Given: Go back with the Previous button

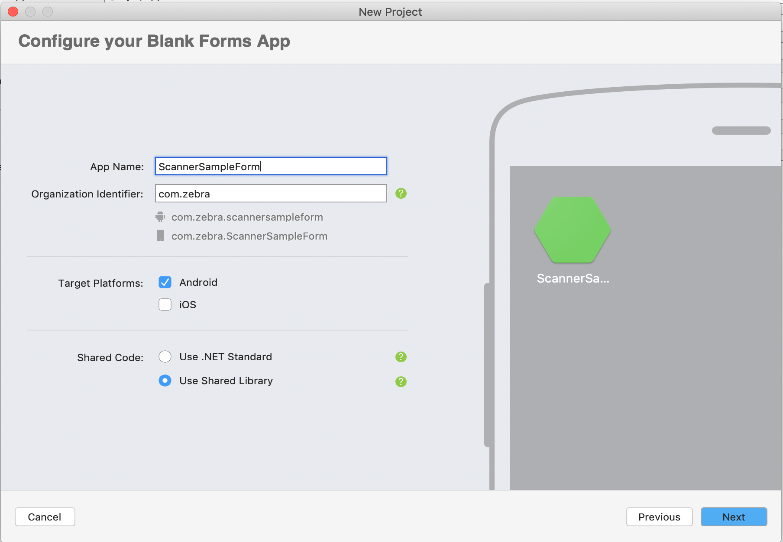Looking at the screenshot, I should click(x=659, y=517).
